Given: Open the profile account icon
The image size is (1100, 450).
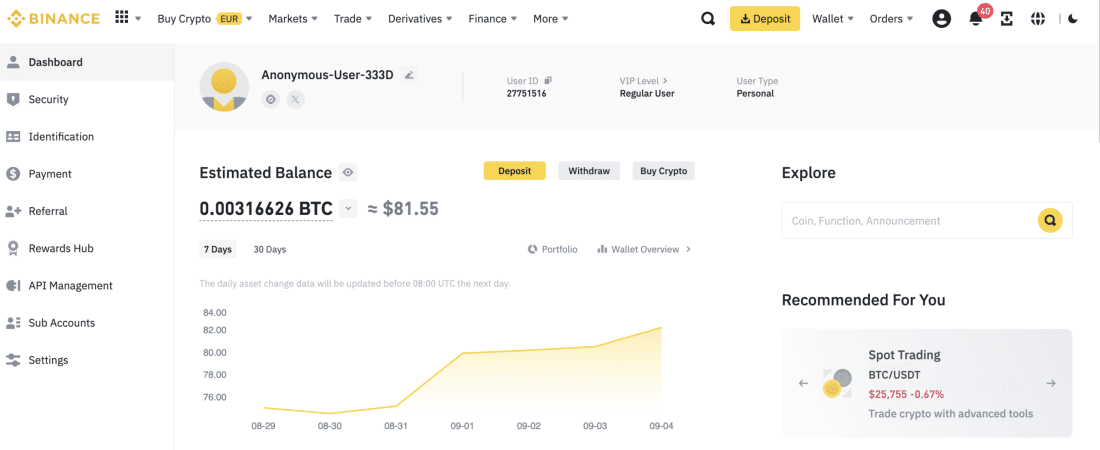Looking at the screenshot, I should (941, 19).
